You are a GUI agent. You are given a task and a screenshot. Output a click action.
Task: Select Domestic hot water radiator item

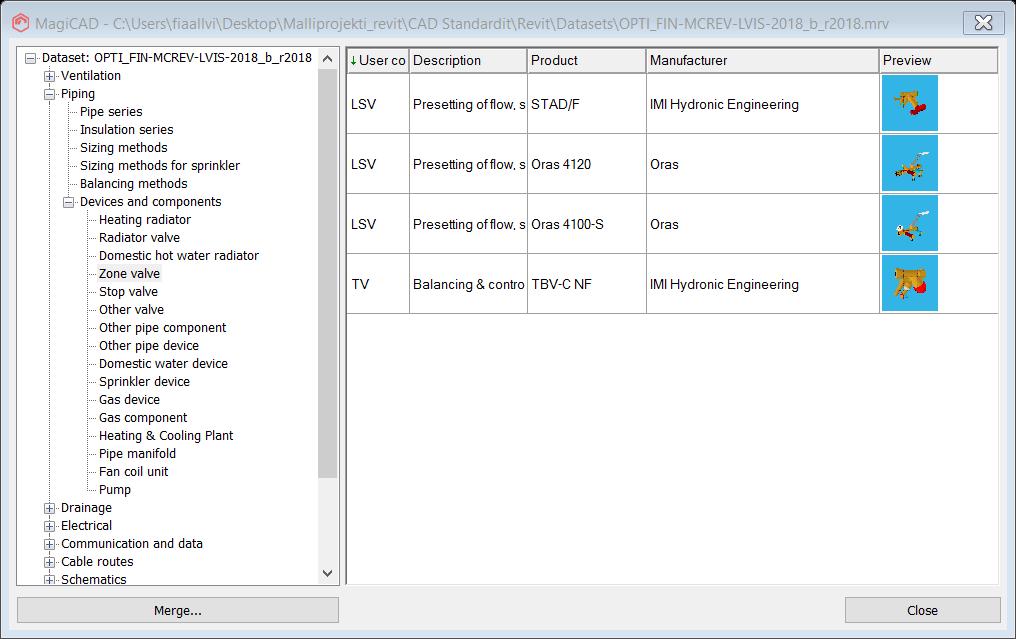point(179,256)
